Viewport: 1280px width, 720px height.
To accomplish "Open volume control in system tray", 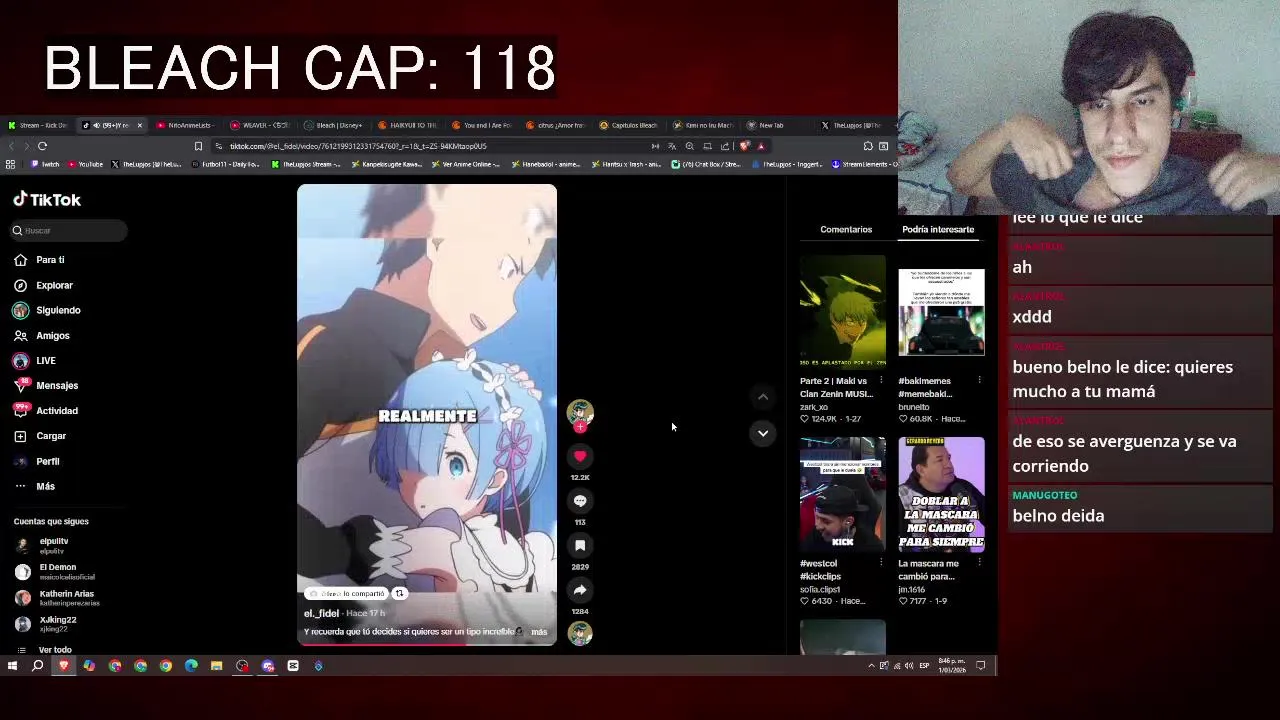I will [909, 666].
